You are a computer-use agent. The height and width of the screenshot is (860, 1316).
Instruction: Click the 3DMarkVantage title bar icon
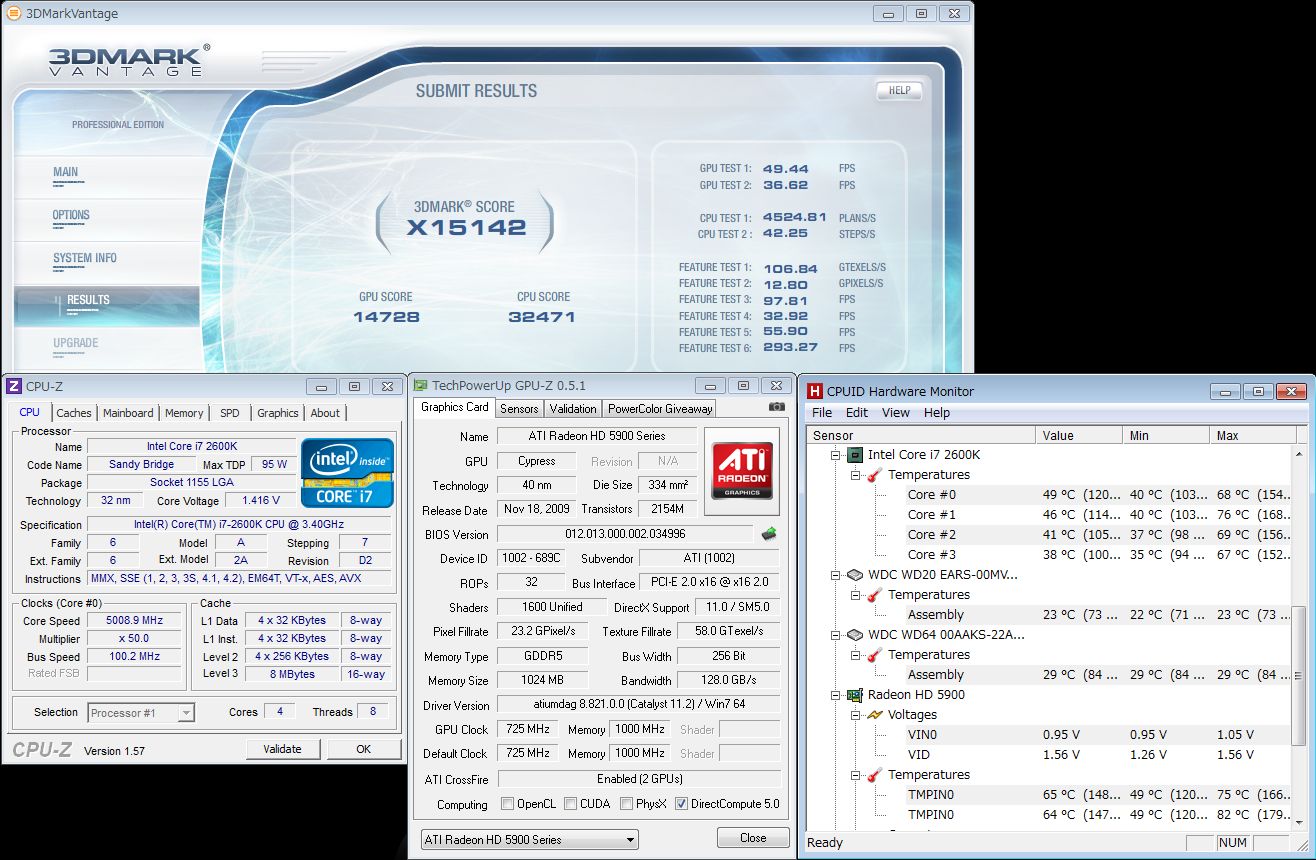[13, 13]
